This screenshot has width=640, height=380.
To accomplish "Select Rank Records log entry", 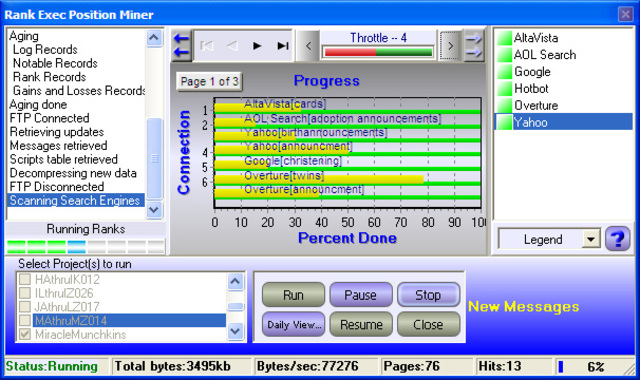I will coord(49,77).
